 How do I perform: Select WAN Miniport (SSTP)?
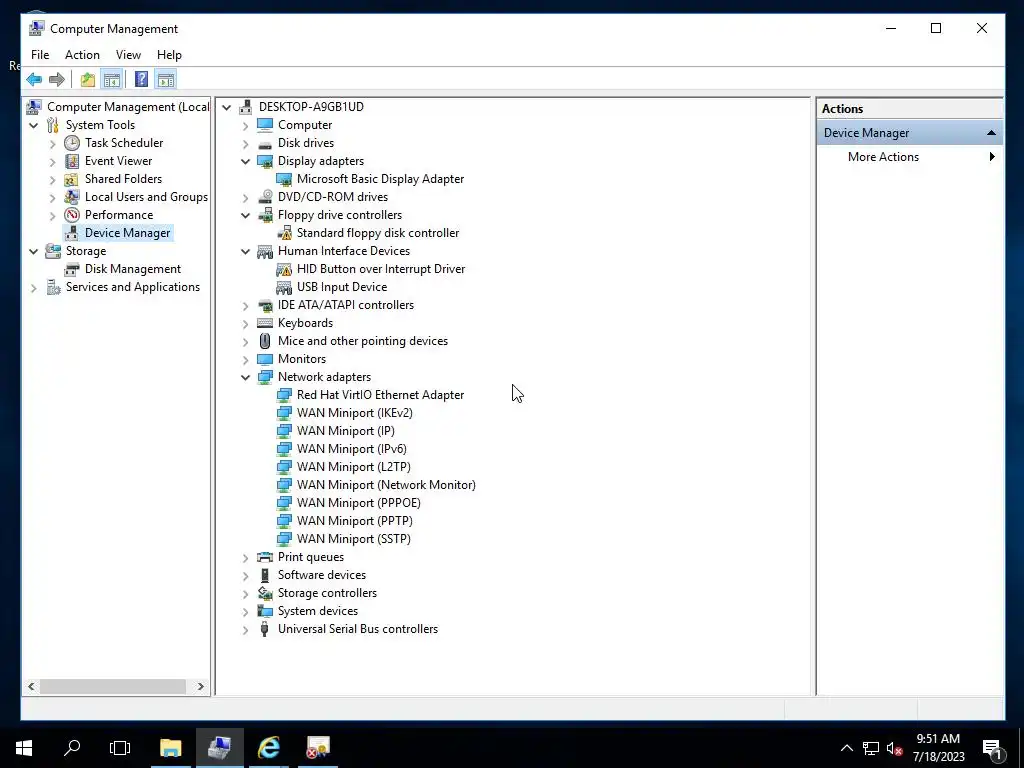pyautogui.click(x=353, y=539)
